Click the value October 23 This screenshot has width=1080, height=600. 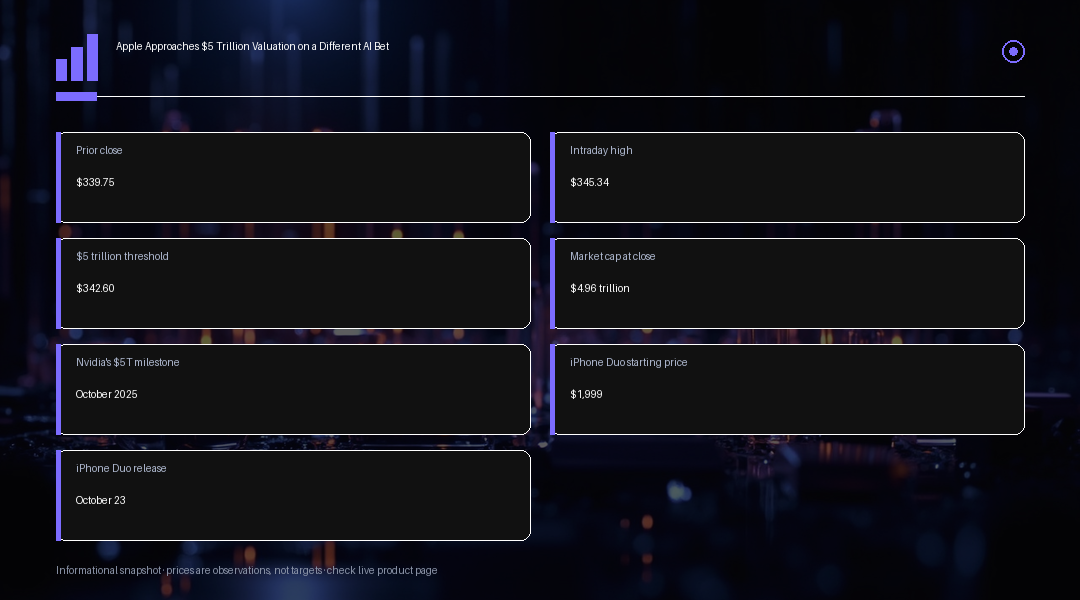click(101, 501)
